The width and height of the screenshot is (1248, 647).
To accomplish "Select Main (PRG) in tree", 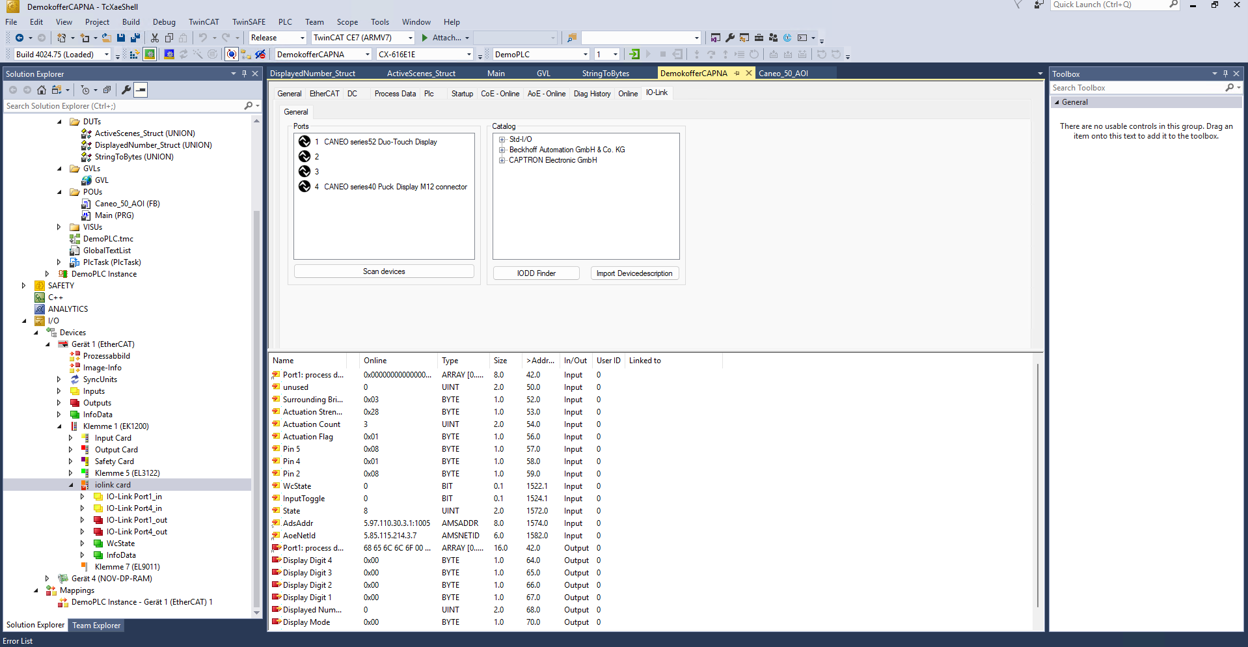I will [114, 216].
